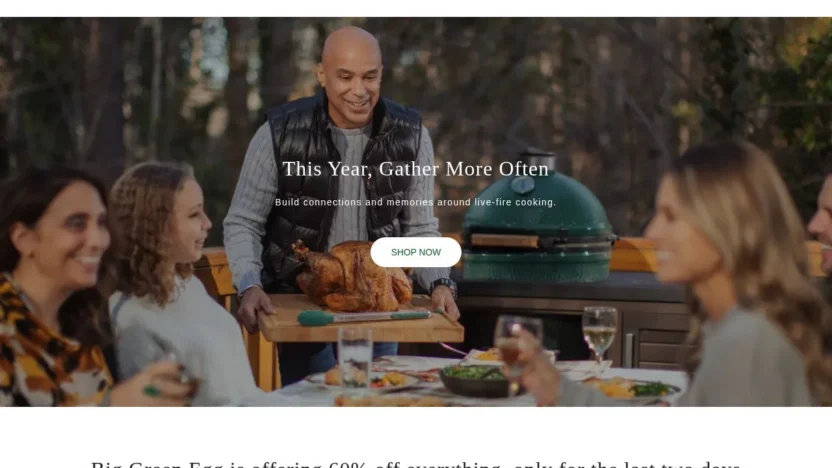The height and width of the screenshot is (468, 832).
Task: Select the heading "This Year, Gather More Often"
Action: 415,169
